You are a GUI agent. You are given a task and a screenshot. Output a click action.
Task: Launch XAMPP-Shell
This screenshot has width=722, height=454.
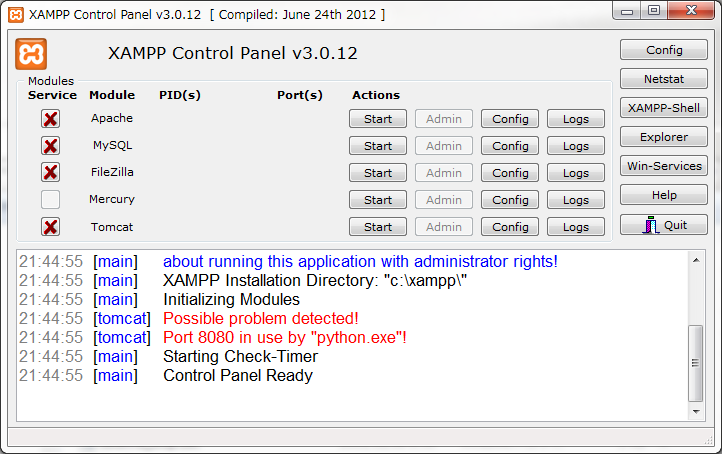664,108
